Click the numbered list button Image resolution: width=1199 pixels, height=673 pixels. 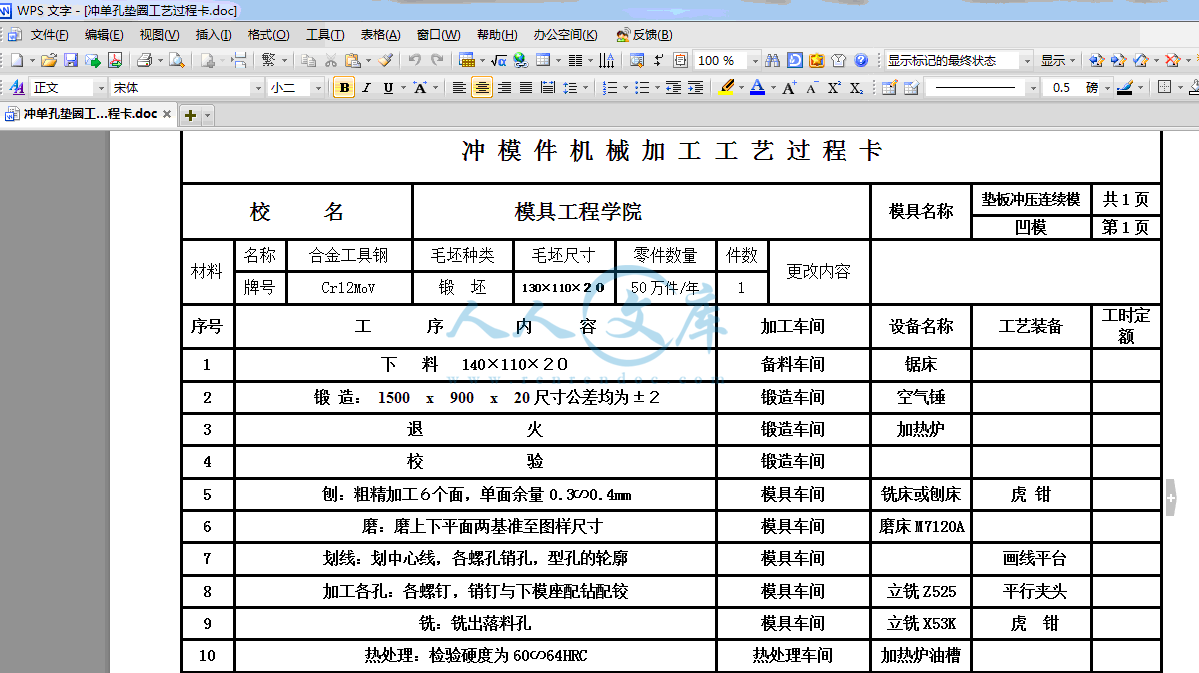click(x=609, y=88)
